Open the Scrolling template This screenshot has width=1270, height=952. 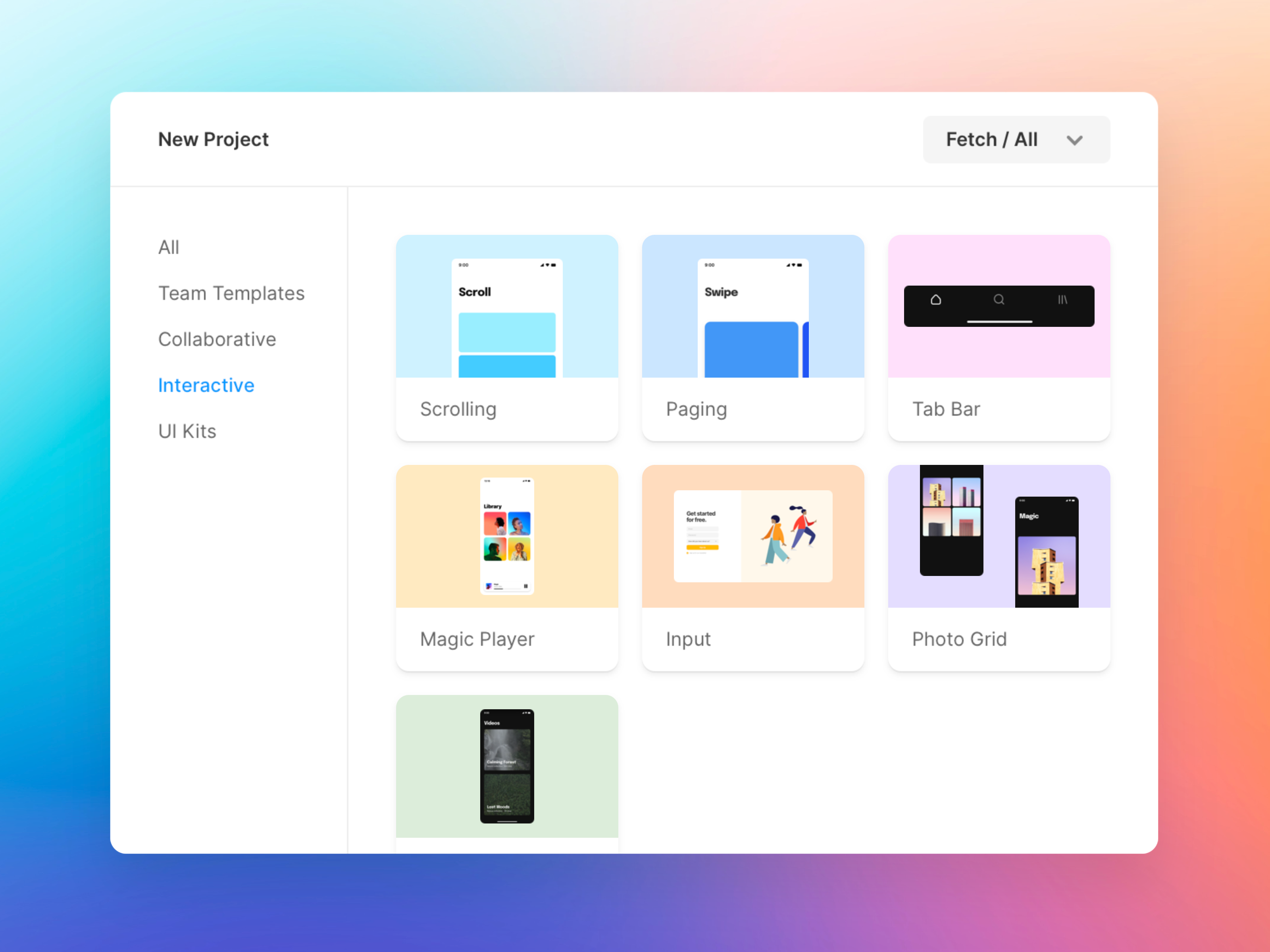[x=506, y=339]
